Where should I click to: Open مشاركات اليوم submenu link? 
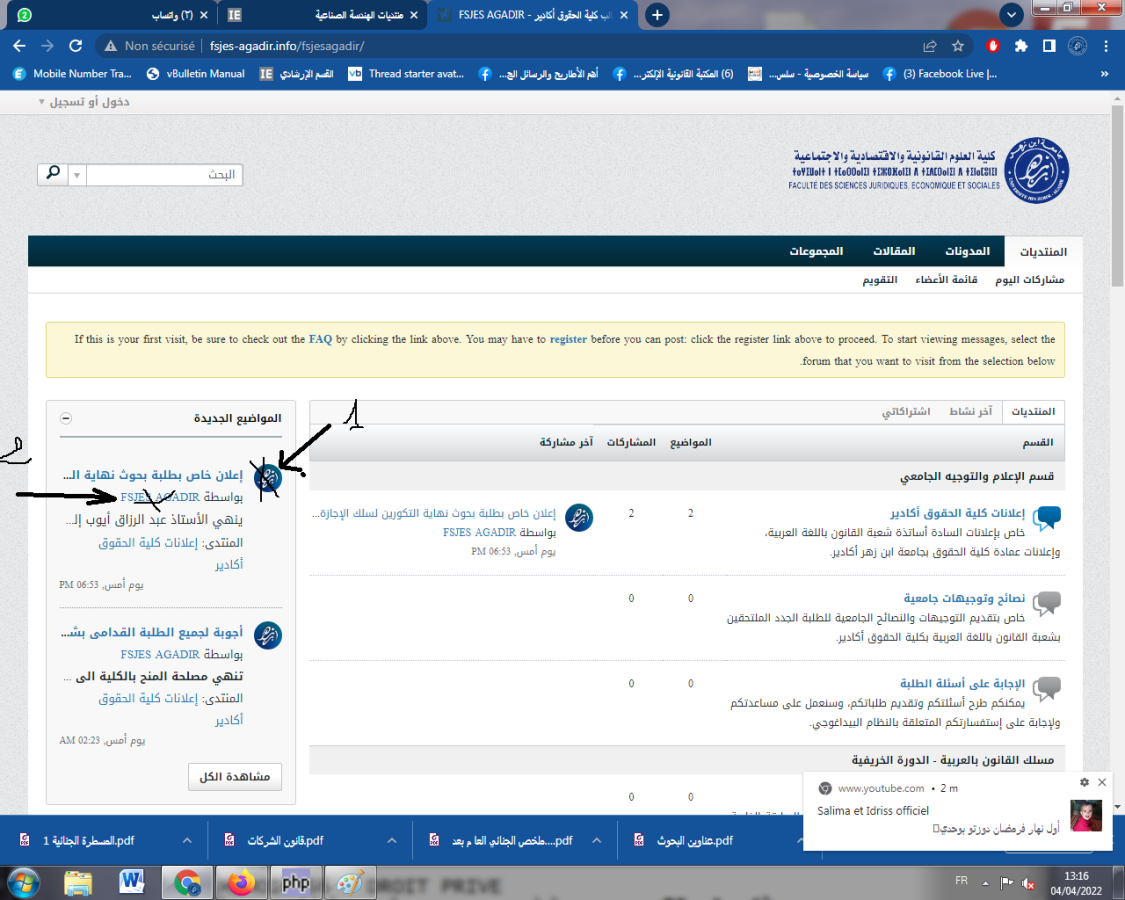point(1030,279)
